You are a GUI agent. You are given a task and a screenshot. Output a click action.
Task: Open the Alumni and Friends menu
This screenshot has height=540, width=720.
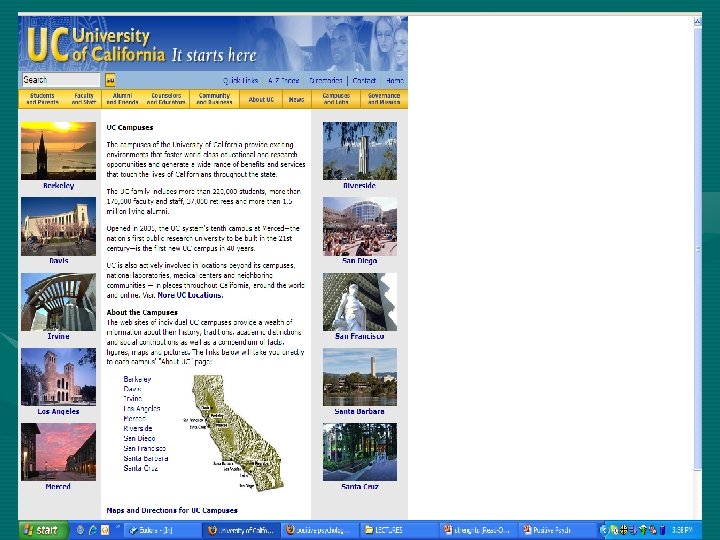(122, 99)
